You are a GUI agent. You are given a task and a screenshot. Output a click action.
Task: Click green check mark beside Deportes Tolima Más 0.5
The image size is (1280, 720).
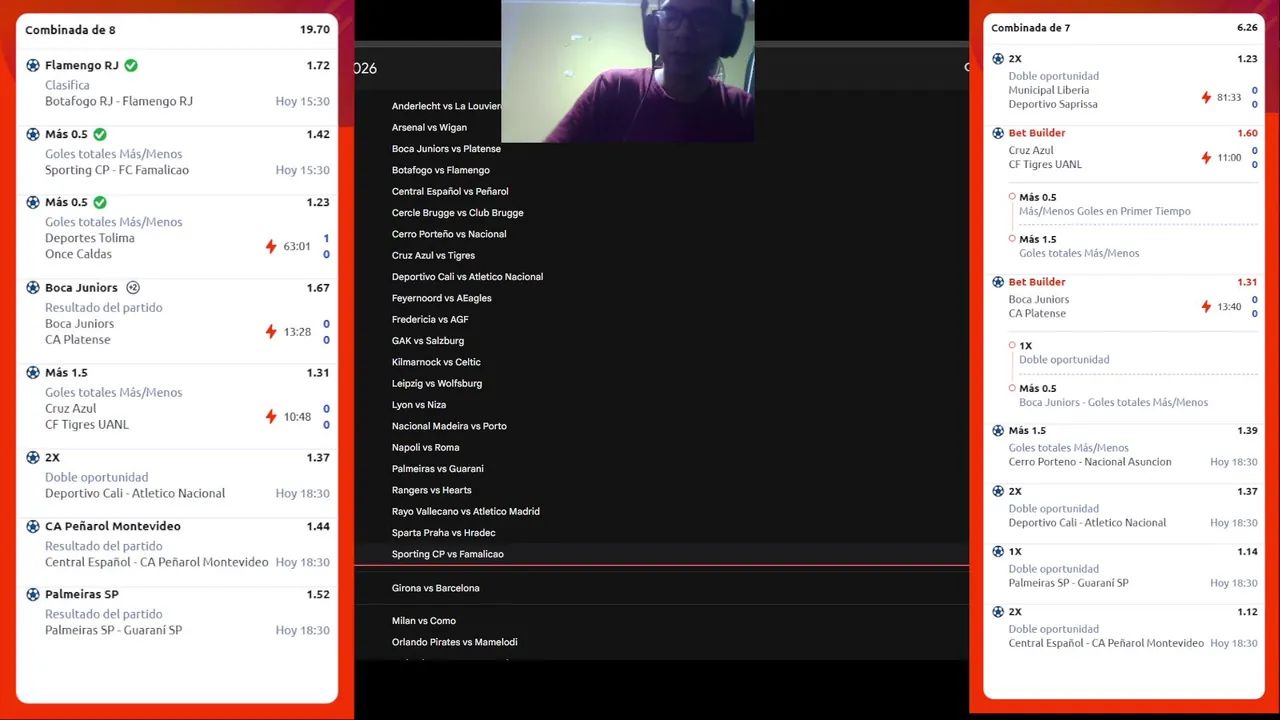pos(100,202)
